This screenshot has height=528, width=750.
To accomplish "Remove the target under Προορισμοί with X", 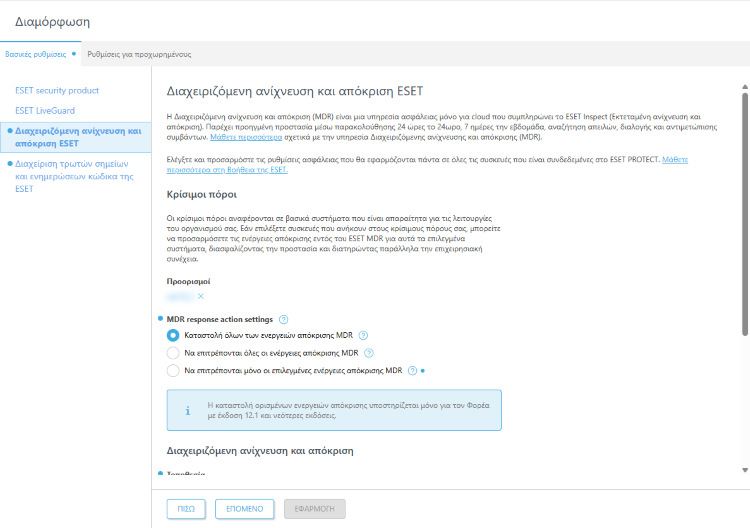I will pos(201,296).
